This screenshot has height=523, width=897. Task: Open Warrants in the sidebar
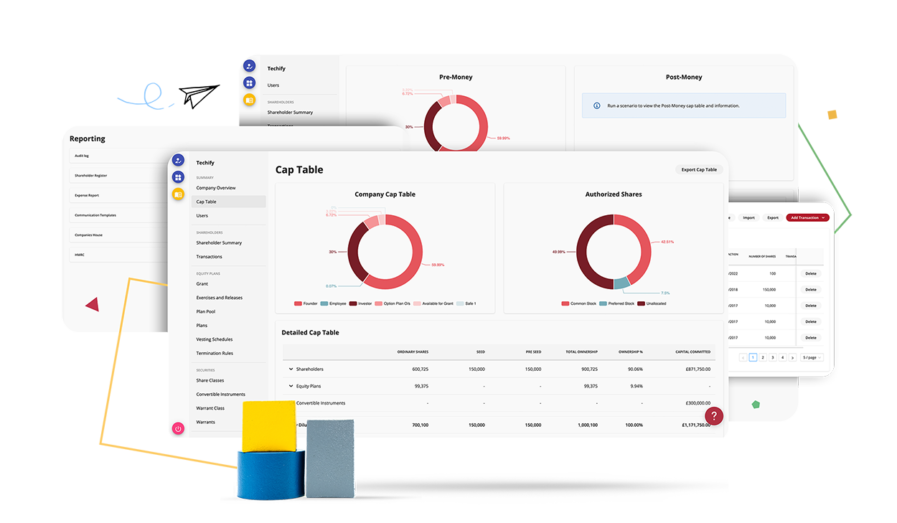pos(205,422)
